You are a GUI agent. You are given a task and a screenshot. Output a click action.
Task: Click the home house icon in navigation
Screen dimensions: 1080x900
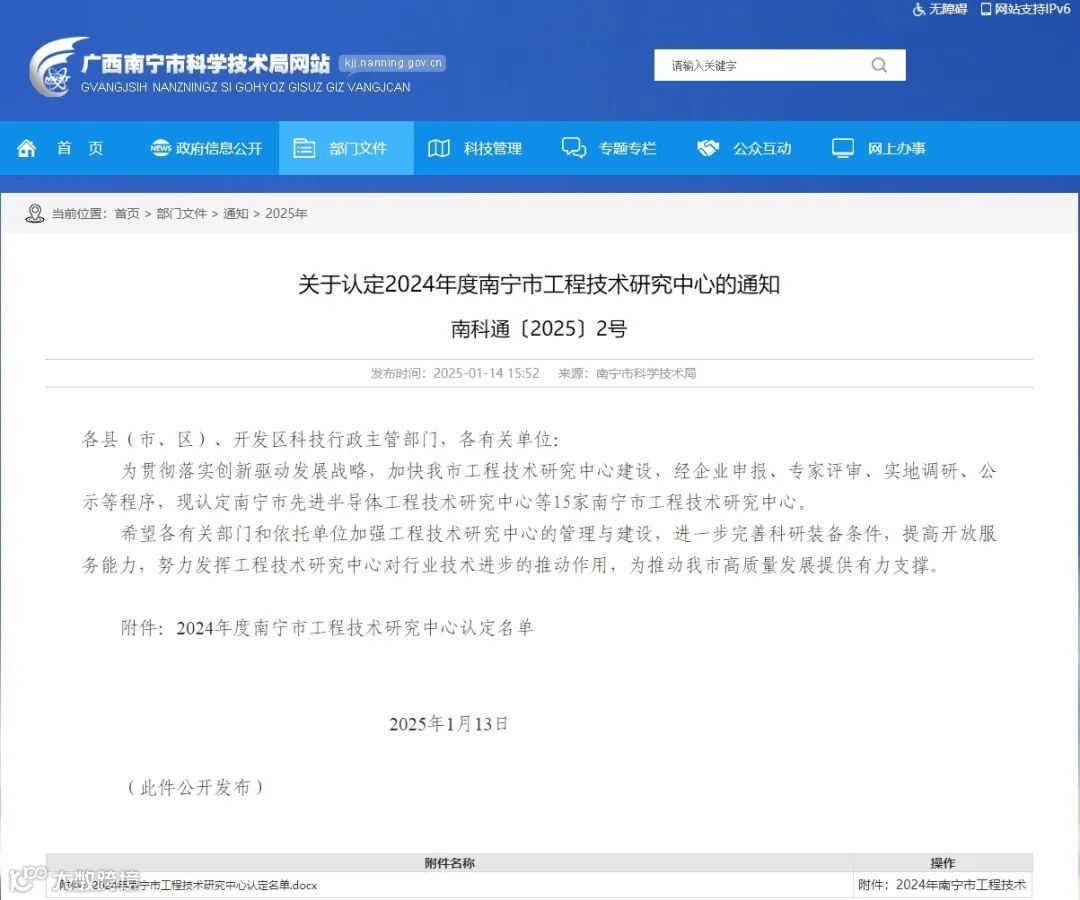click(27, 148)
